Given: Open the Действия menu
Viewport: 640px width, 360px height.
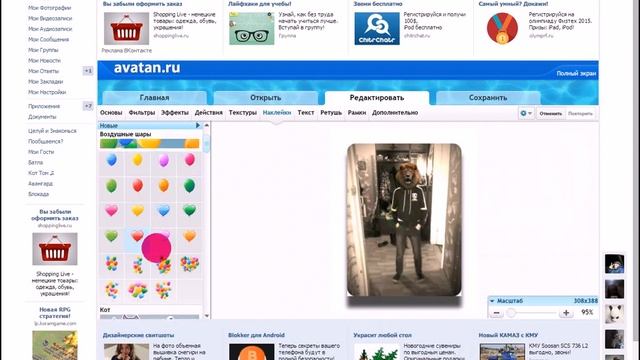Looking at the screenshot, I should click(x=209, y=113).
